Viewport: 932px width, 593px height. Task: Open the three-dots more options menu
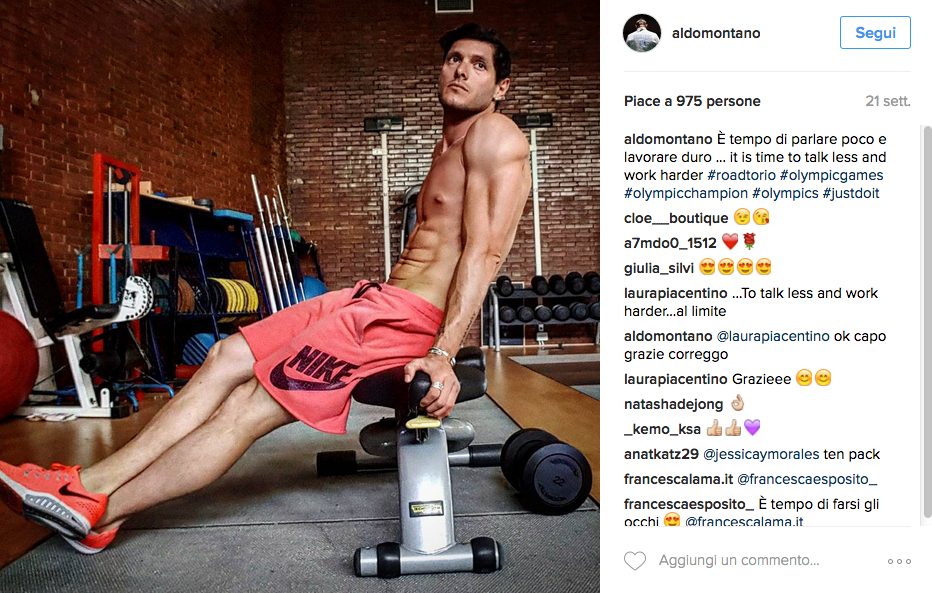tap(899, 561)
